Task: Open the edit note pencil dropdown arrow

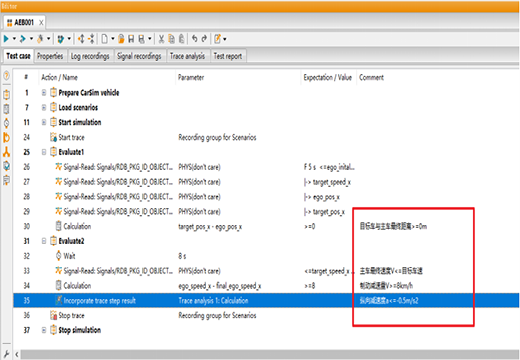Action: [225, 39]
